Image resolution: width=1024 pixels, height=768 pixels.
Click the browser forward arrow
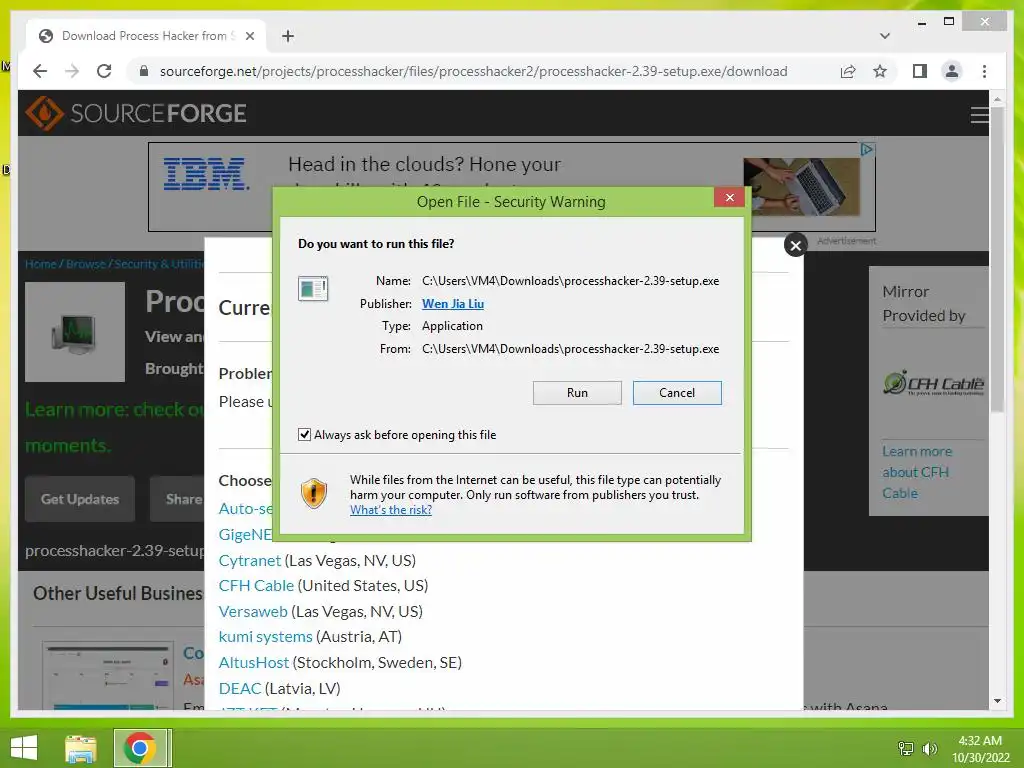click(x=72, y=71)
